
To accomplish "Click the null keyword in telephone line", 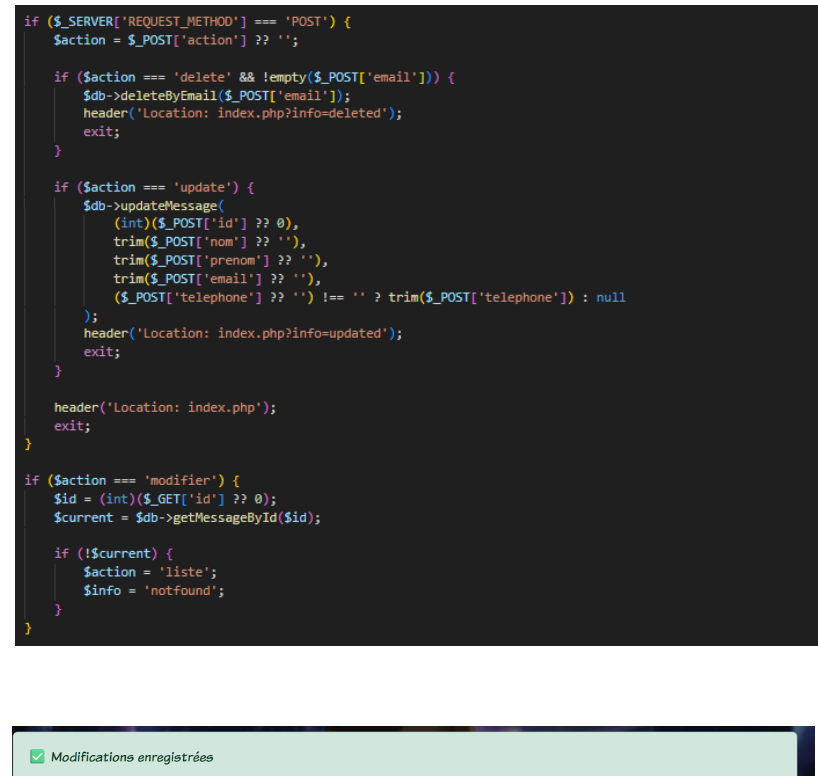I will [x=611, y=297].
